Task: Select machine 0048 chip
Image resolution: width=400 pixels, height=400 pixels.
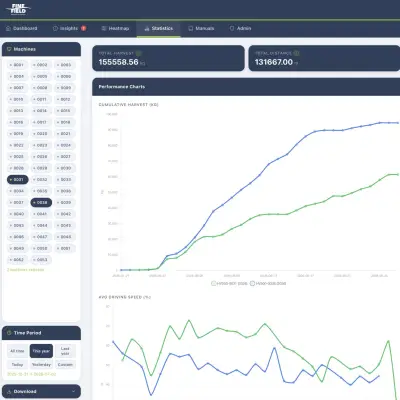Action: [65, 237]
